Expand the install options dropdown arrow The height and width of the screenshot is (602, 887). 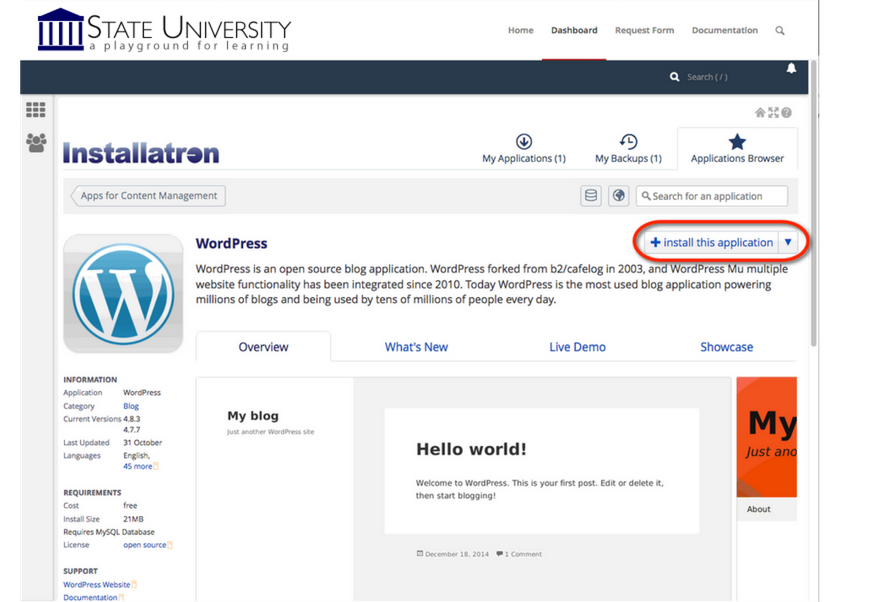[788, 242]
